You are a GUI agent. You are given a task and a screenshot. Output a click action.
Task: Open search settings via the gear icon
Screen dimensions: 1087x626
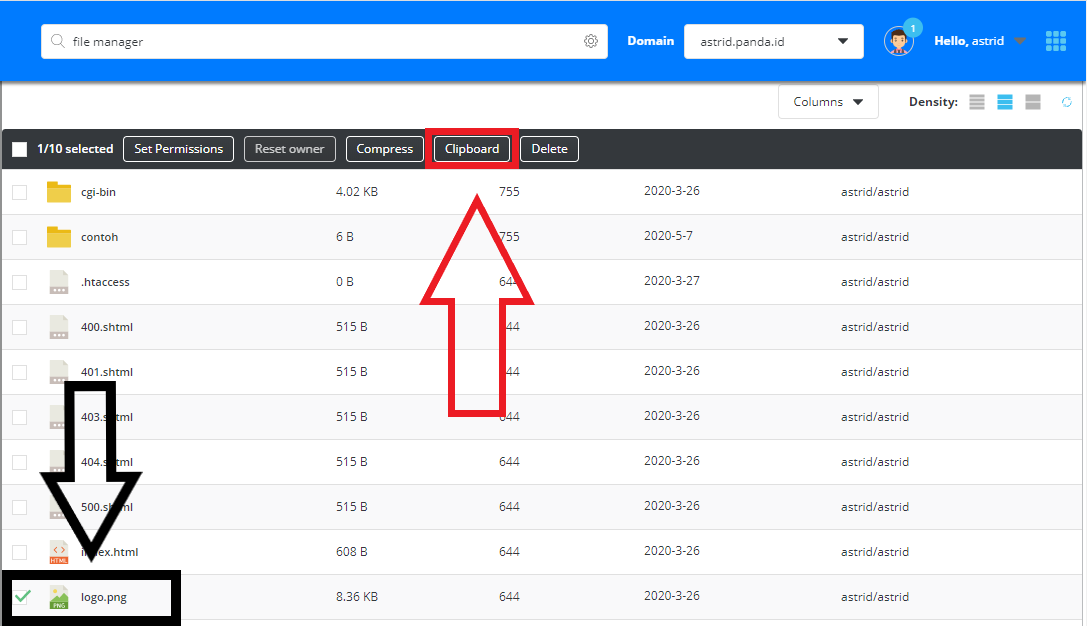tap(590, 41)
